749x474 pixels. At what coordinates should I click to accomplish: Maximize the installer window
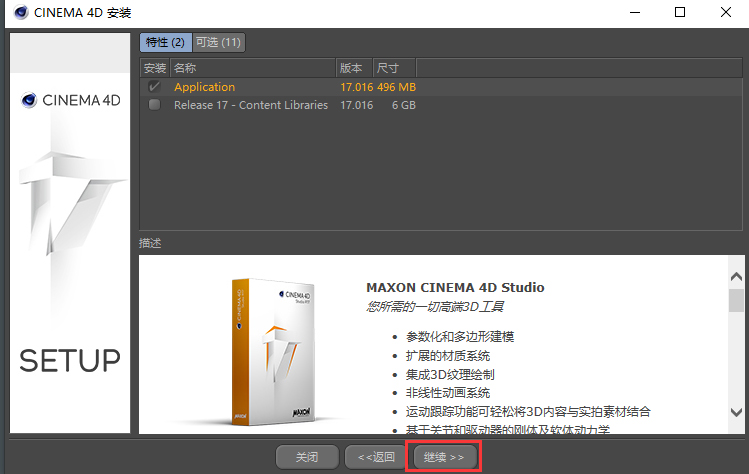pyautogui.click(x=680, y=12)
